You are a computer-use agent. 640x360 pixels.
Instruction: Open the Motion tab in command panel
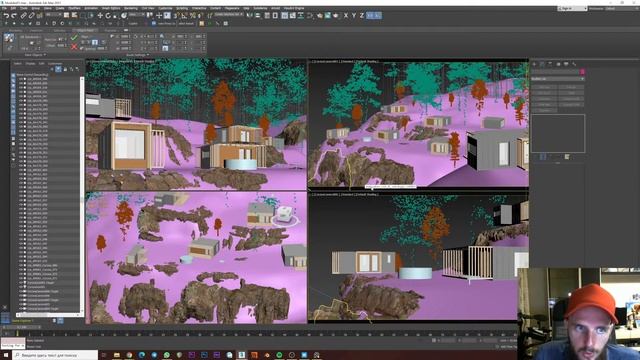tap(558, 64)
